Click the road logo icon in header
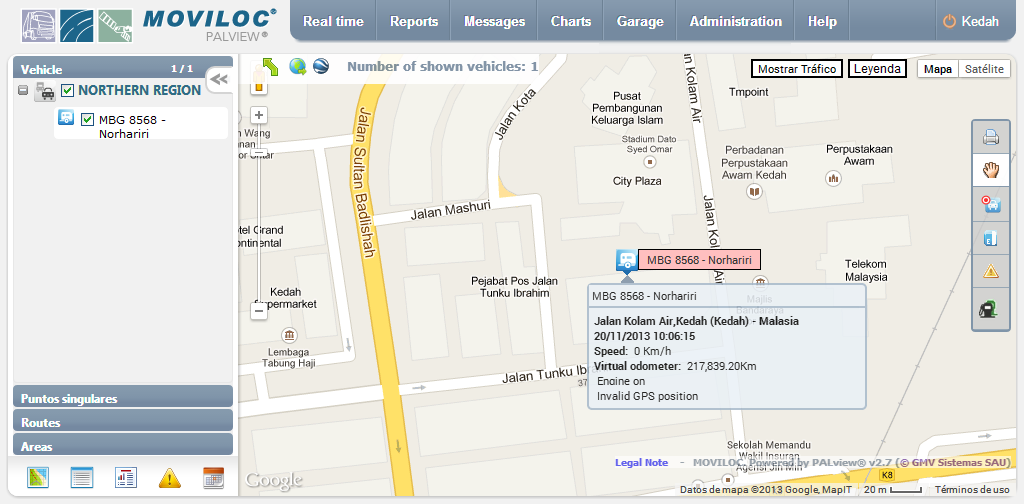1024x504 pixels. coord(76,26)
